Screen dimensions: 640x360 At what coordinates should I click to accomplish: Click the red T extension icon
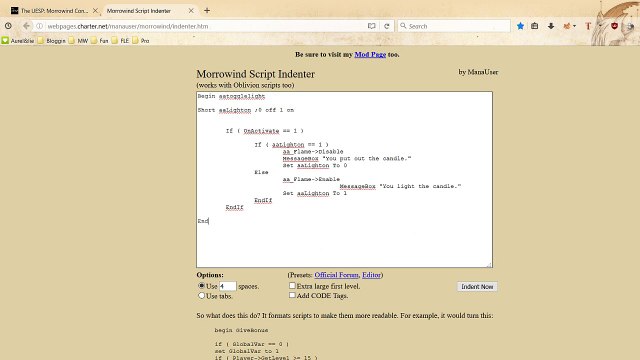tap(588, 26)
